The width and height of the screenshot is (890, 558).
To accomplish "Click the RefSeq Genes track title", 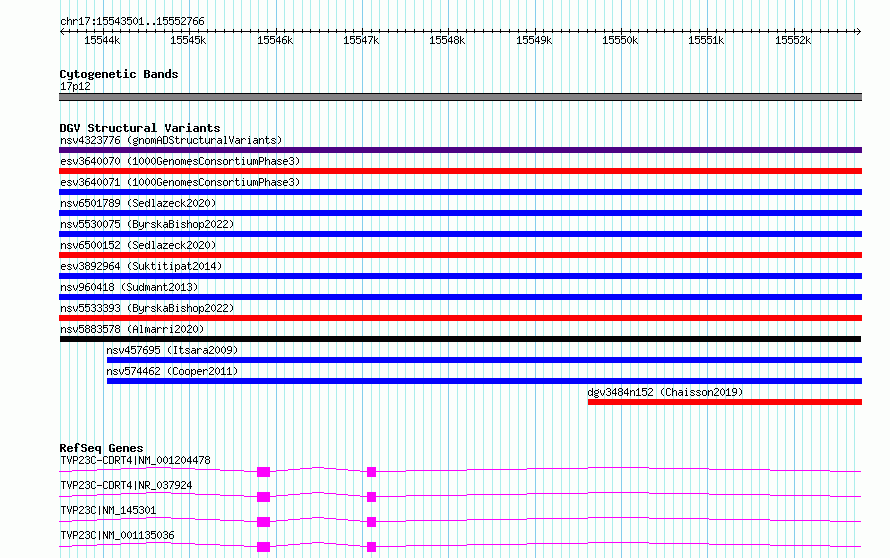I will click(101, 448).
